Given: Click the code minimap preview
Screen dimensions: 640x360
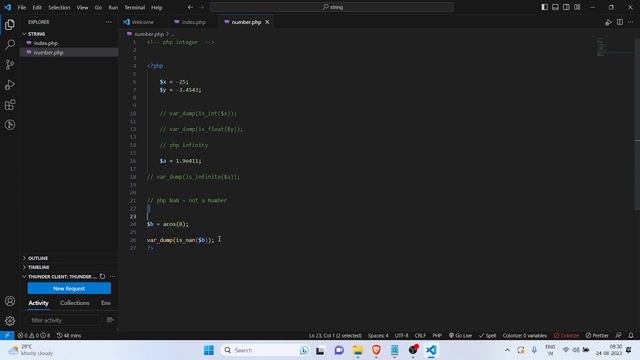Looking at the screenshot, I should [602, 47].
